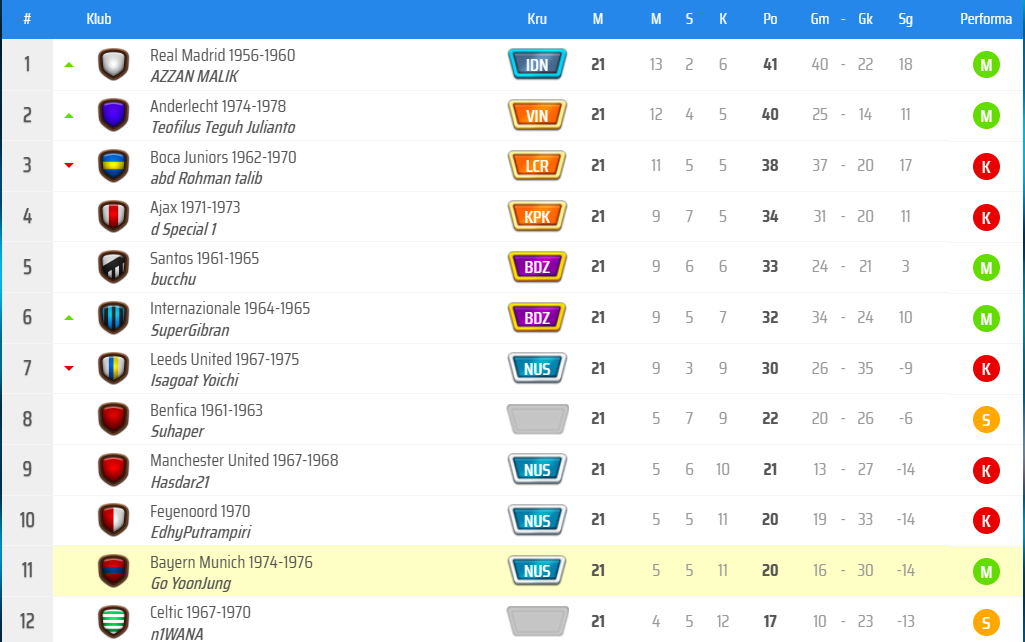The image size is (1025, 642).
Task: Open Bayern Munich 1974-1976 club page
Action: click(231, 562)
